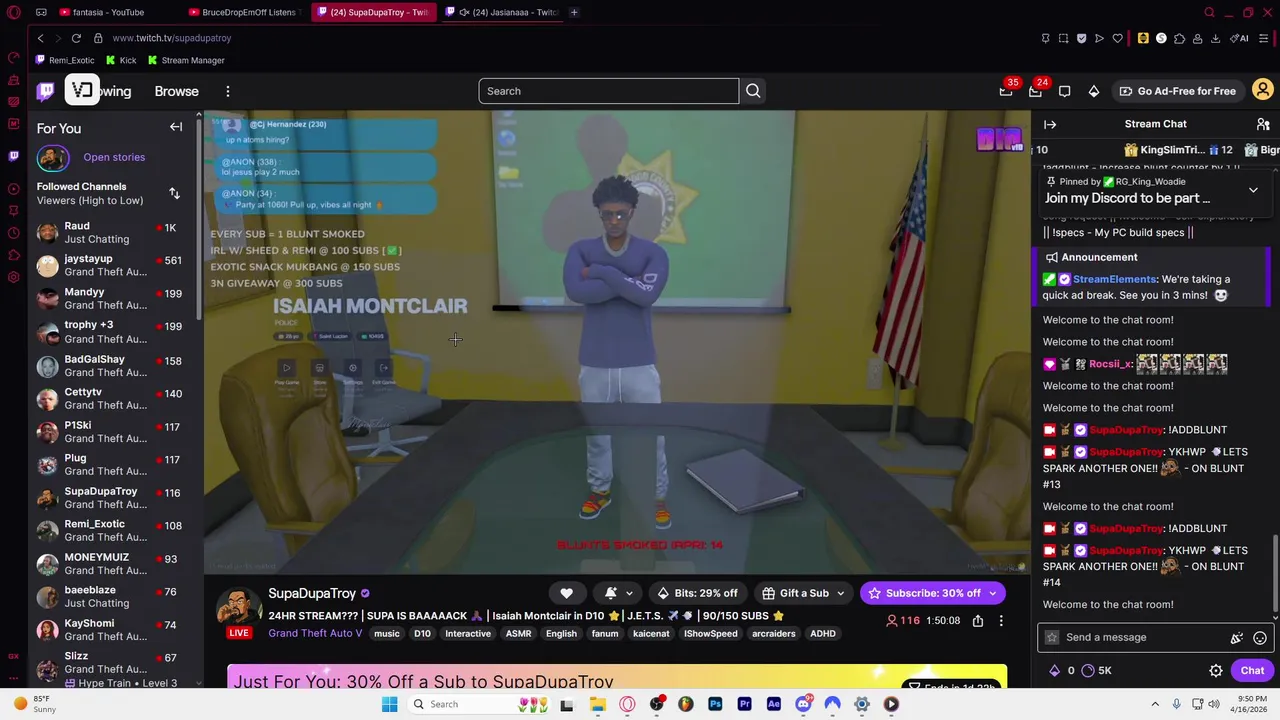Open the emote picker in chat
Viewport: 1280px width, 720px height.
(1260, 637)
